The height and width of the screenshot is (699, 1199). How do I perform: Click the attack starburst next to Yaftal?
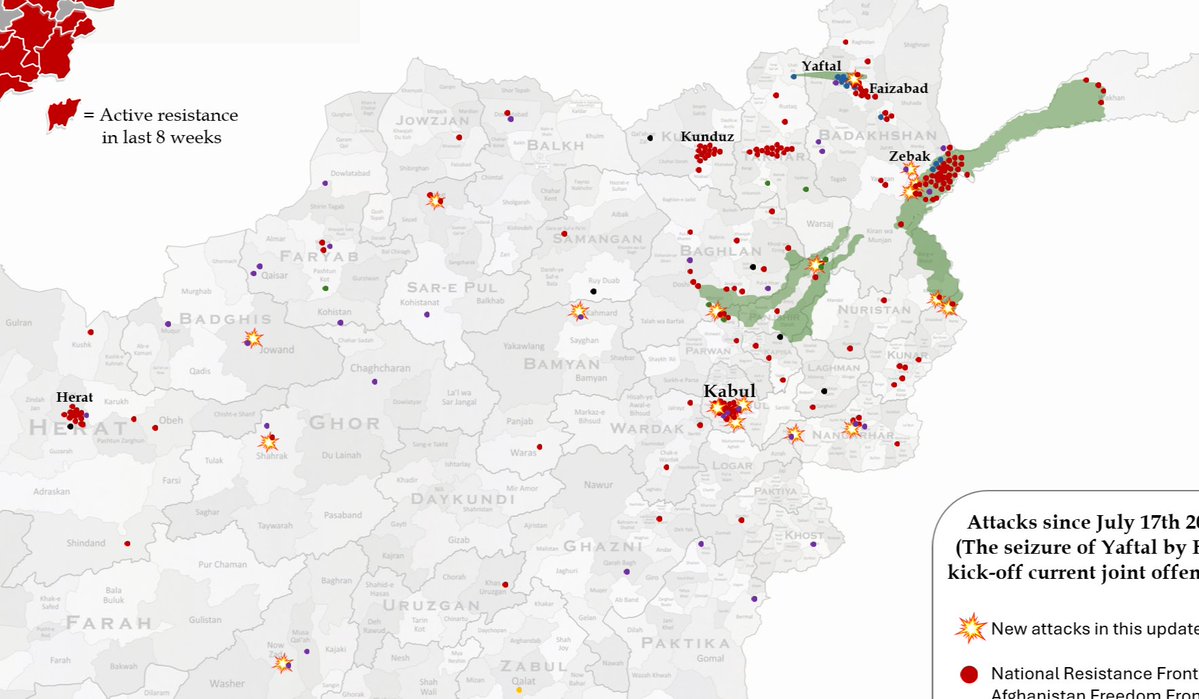[x=854, y=77]
